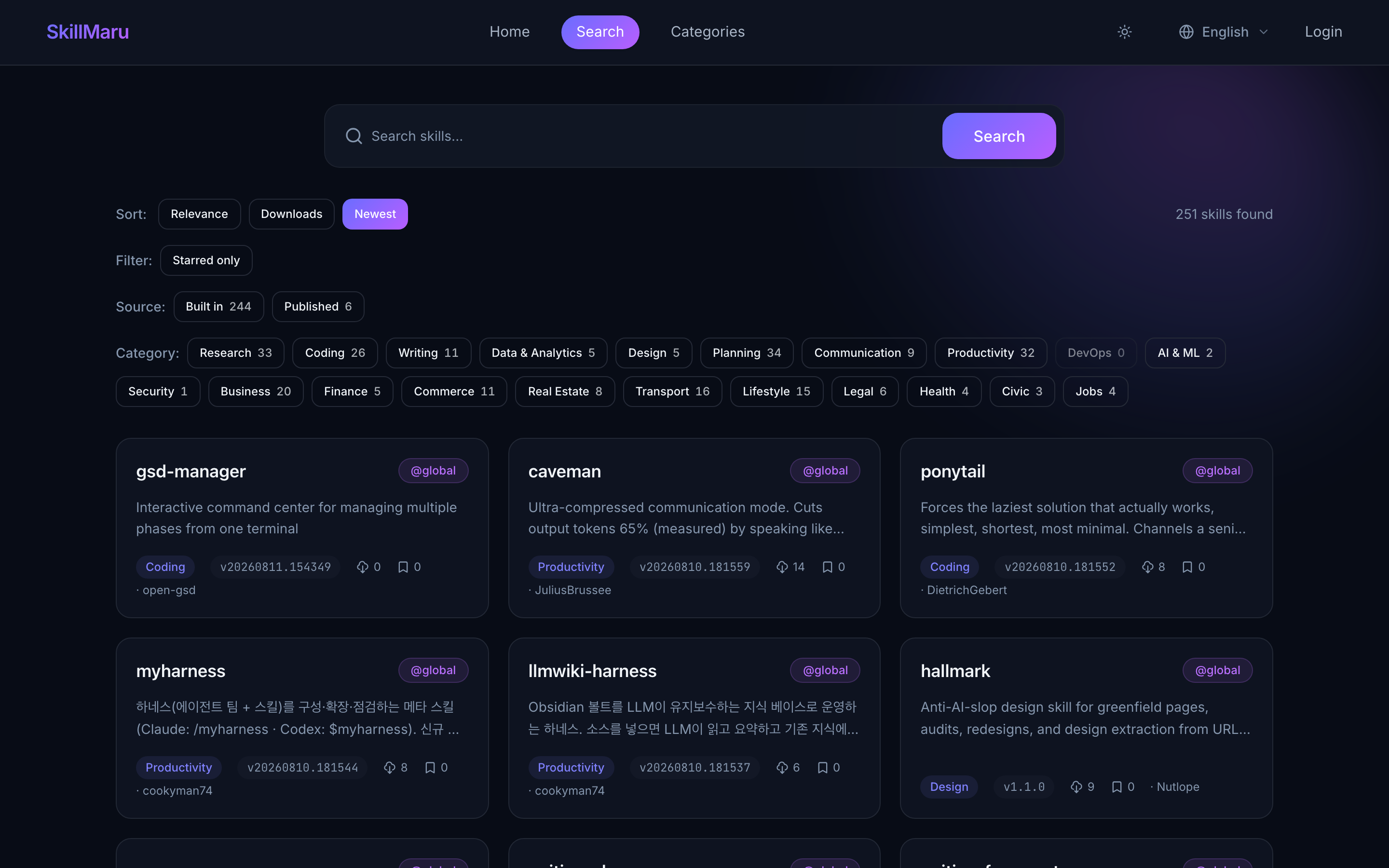Click download icon on ponytail card
Viewport: 1389px width, 868px height.
pos(1147,567)
